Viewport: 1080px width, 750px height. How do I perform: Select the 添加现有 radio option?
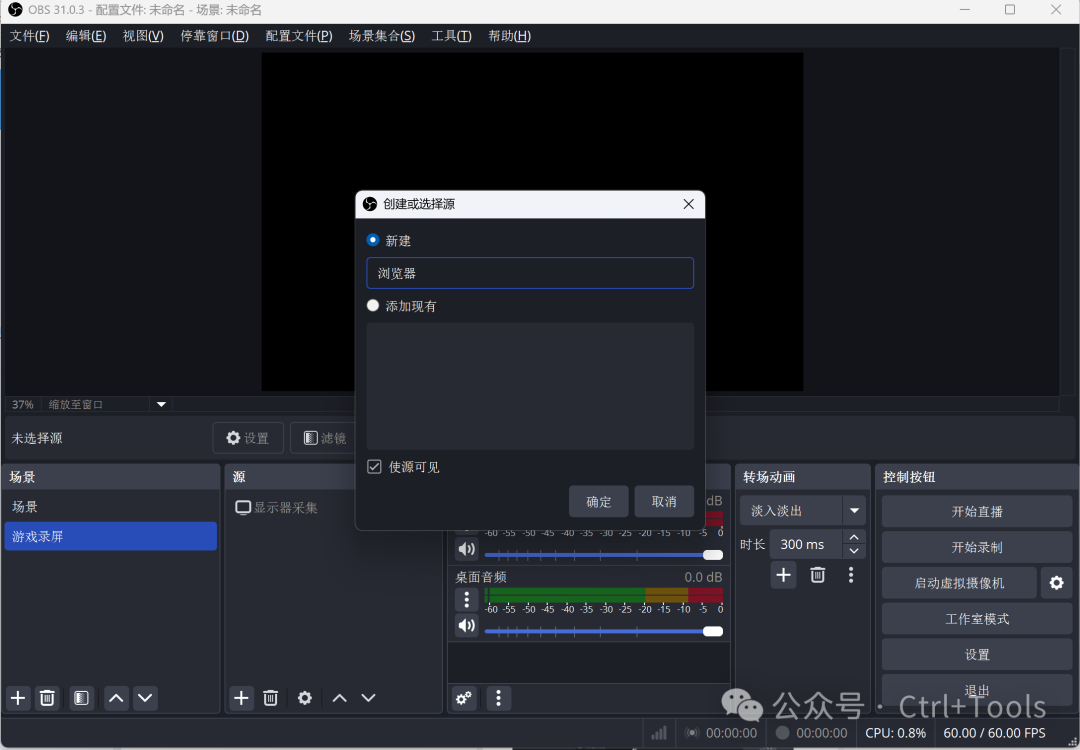(373, 306)
